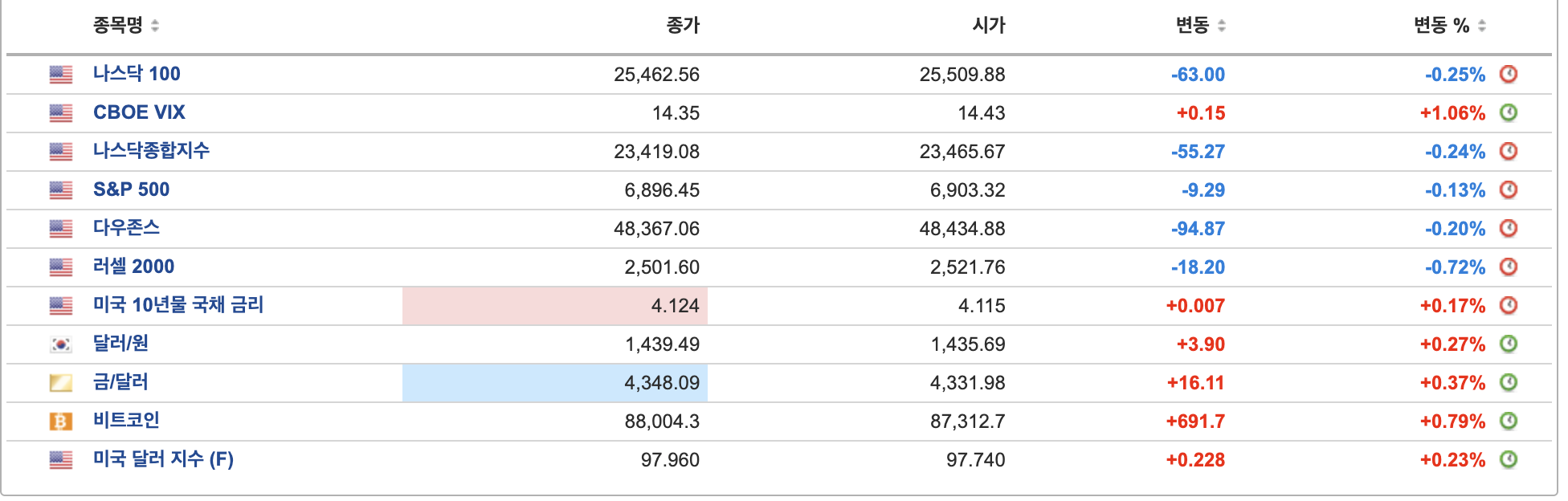
Task: Sort table by 변동 column arrows
Action: click(1221, 26)
